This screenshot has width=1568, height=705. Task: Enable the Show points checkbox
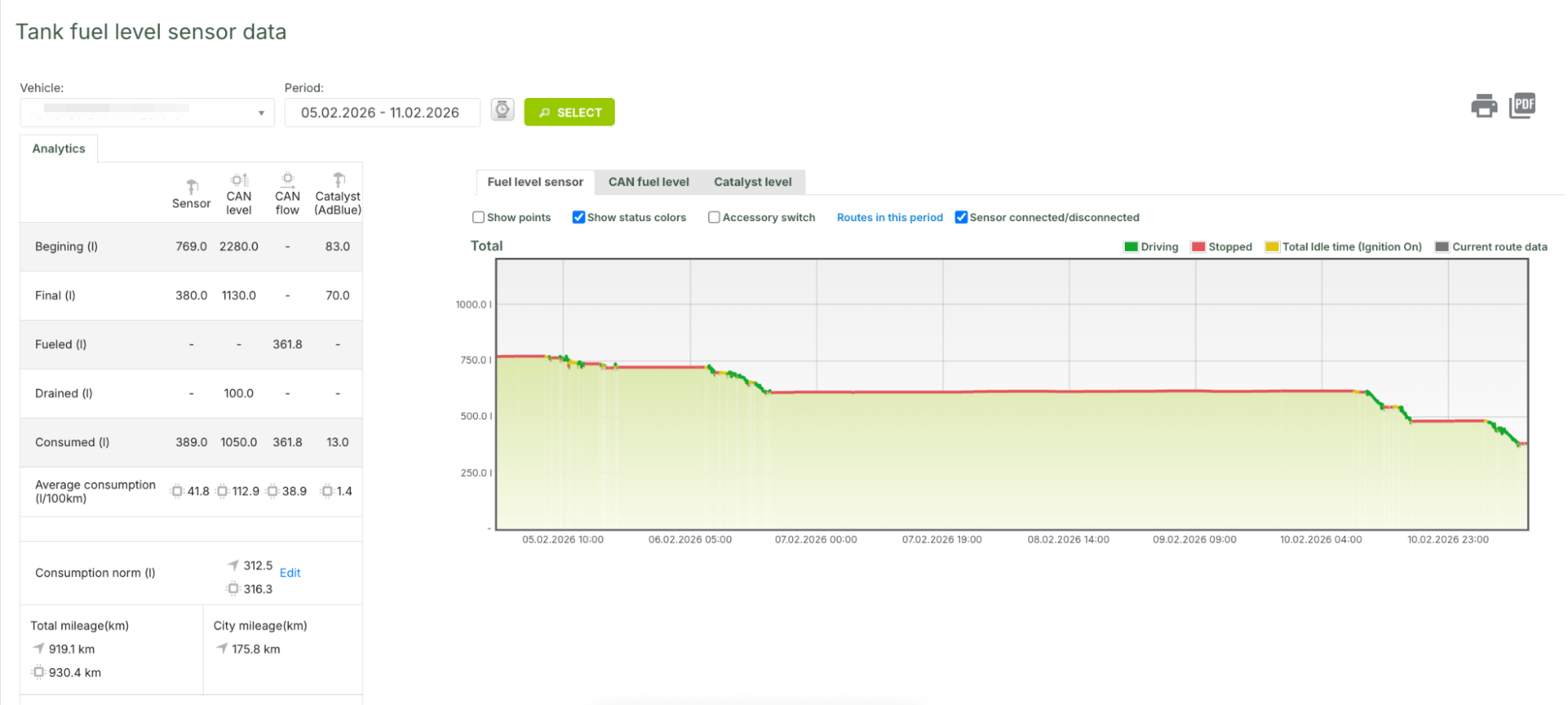pyautogui.click(x=478, y=217)
